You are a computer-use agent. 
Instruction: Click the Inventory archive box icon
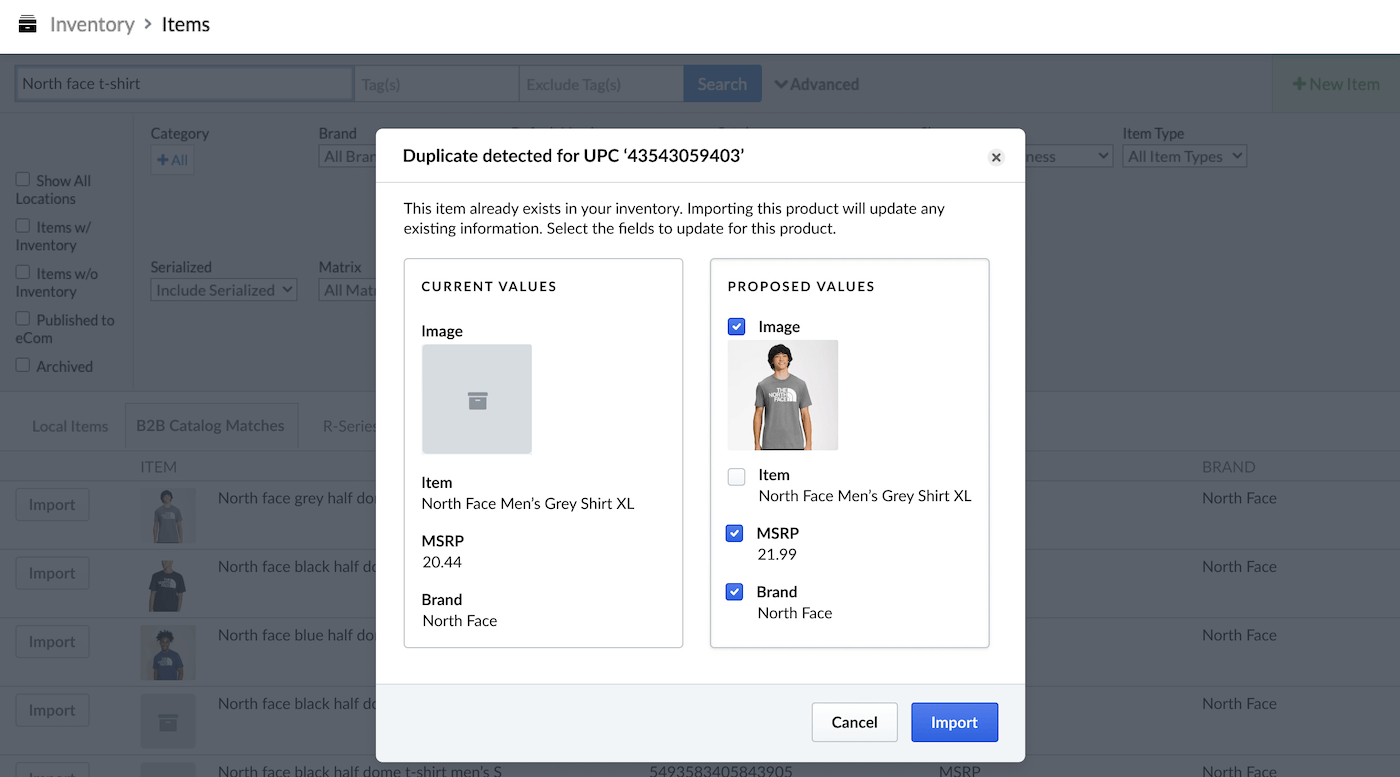[27, 24]
